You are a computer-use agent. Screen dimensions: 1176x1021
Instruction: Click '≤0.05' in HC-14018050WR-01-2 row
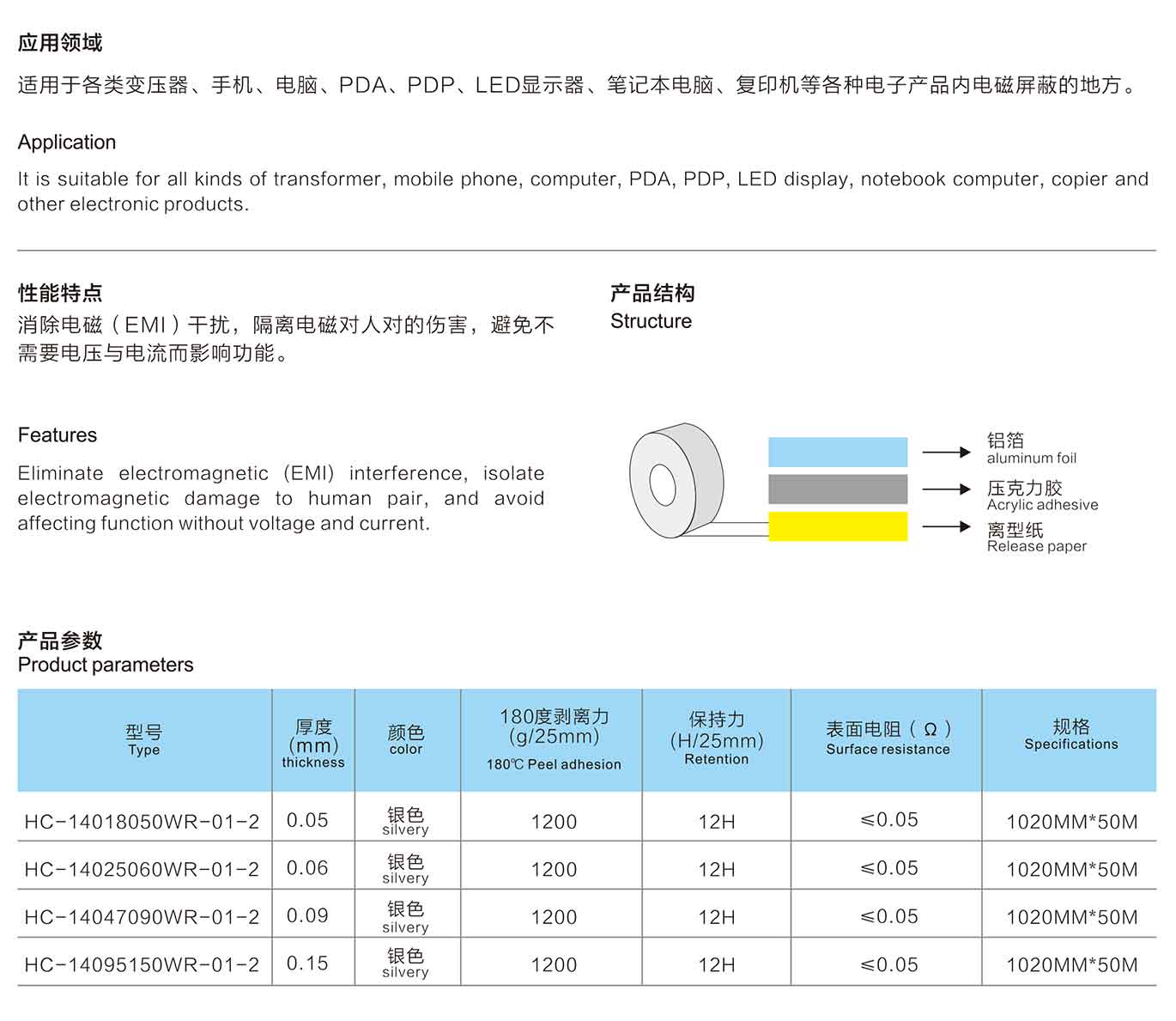(889, 820)
